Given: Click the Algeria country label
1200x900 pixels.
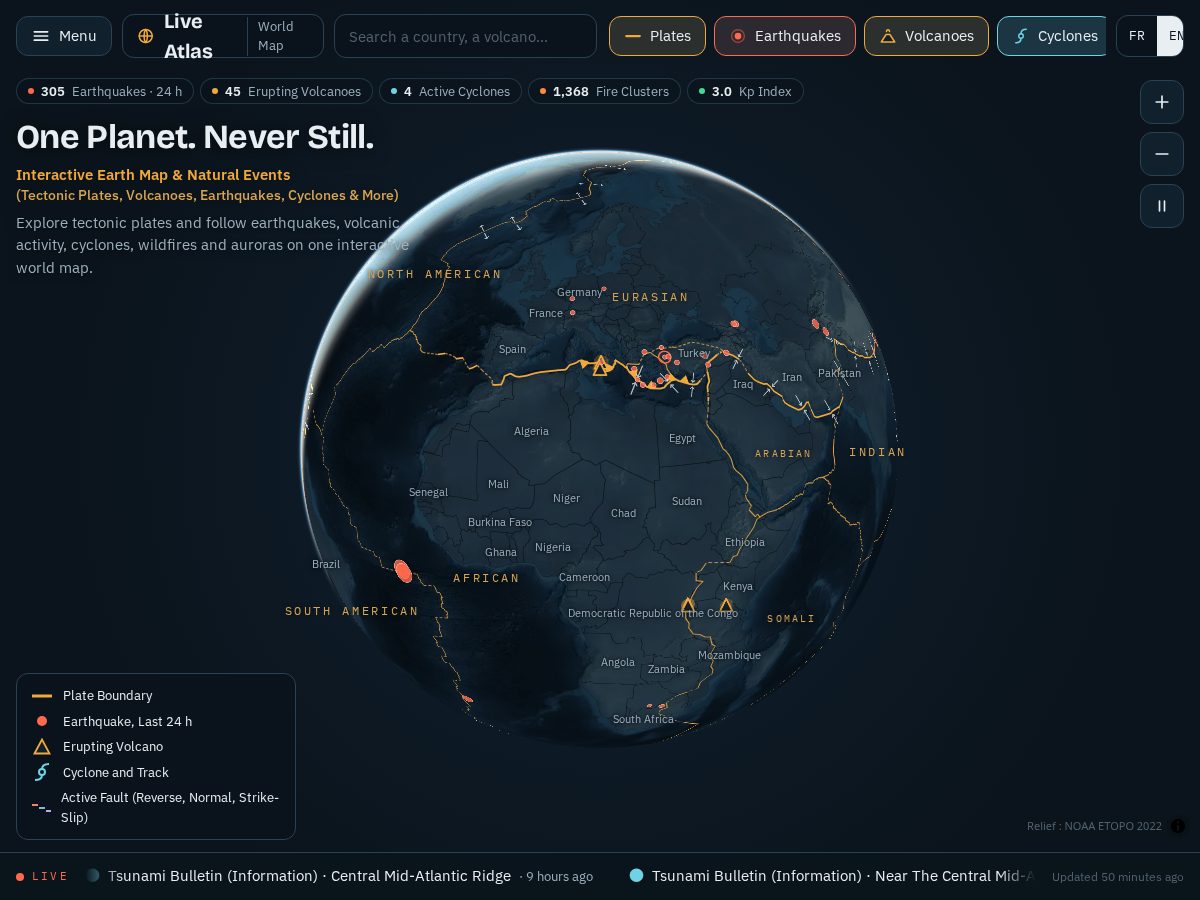Looking at the screenshot, I should coord(531,431).
